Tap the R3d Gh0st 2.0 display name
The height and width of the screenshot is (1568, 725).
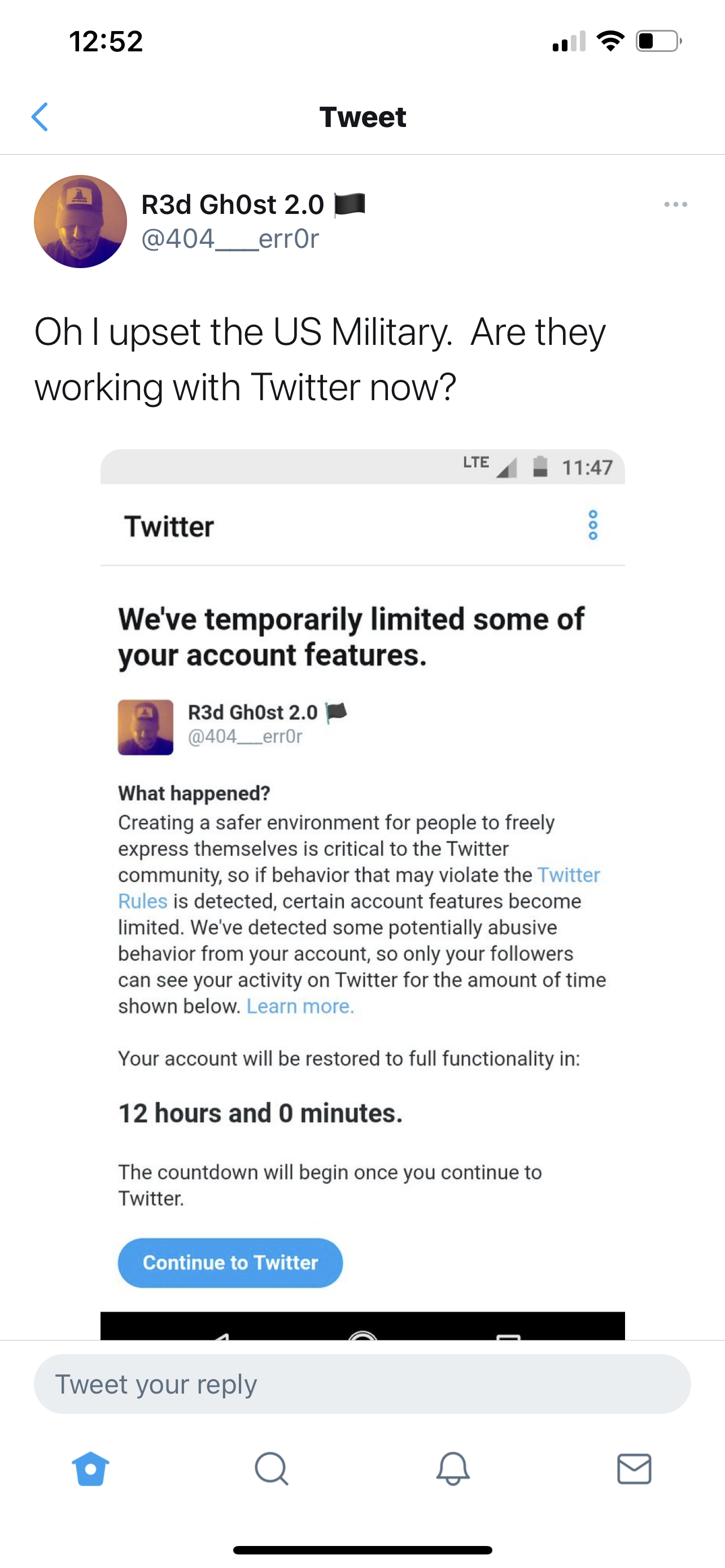(x=233, y=204)
